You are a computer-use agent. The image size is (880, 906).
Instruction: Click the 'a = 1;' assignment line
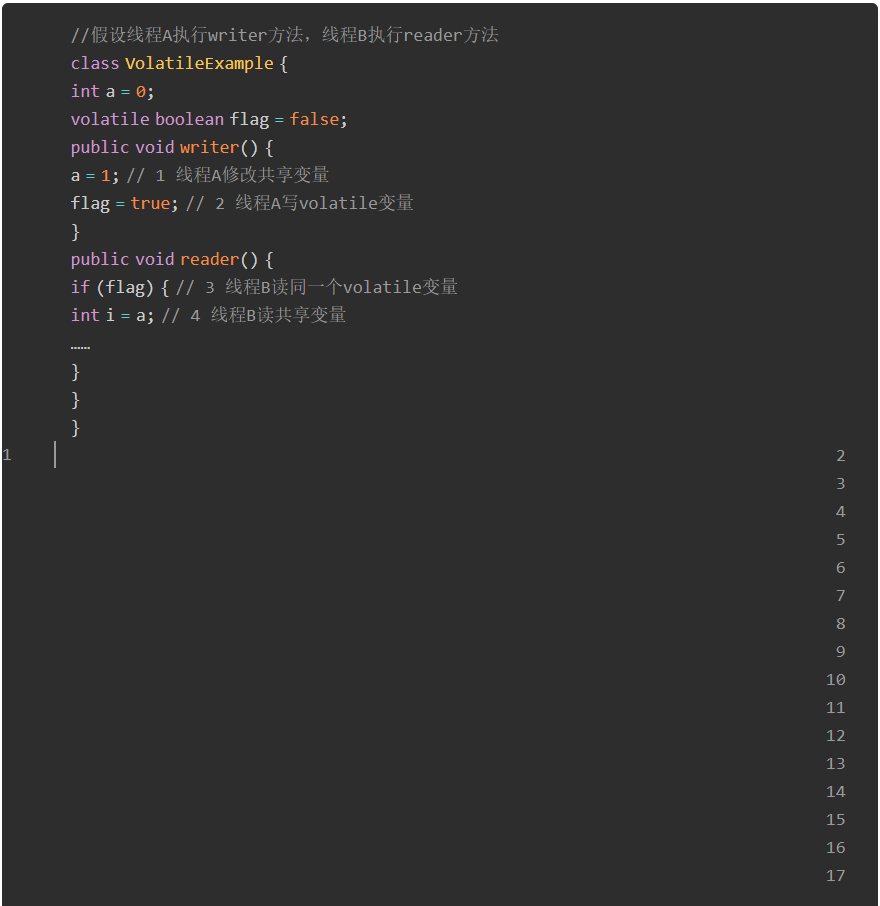pyautogui.click(x=200, y=175)
